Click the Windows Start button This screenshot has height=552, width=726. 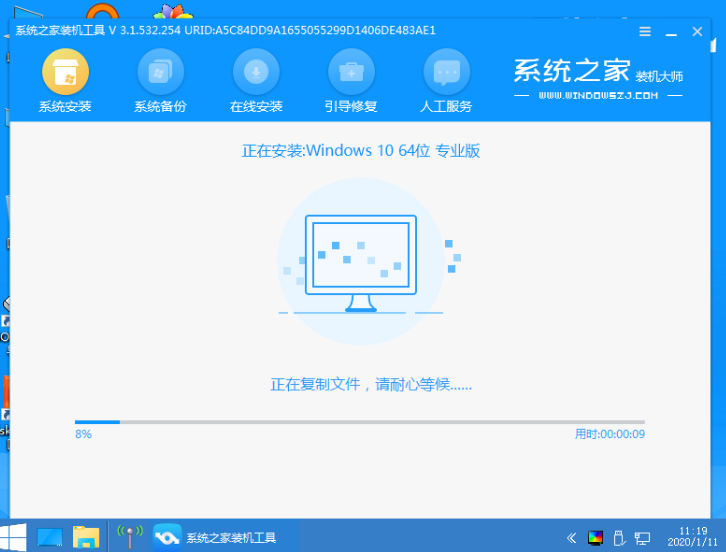click(15, 537)
